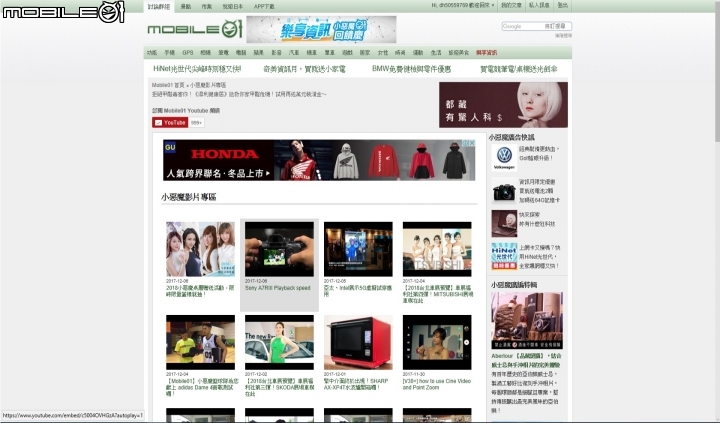This screenshot has height=423, width=720.
Task: Click the MITSUBISHI car show video title
Action: pyautogui.click(x=438, y=294)
